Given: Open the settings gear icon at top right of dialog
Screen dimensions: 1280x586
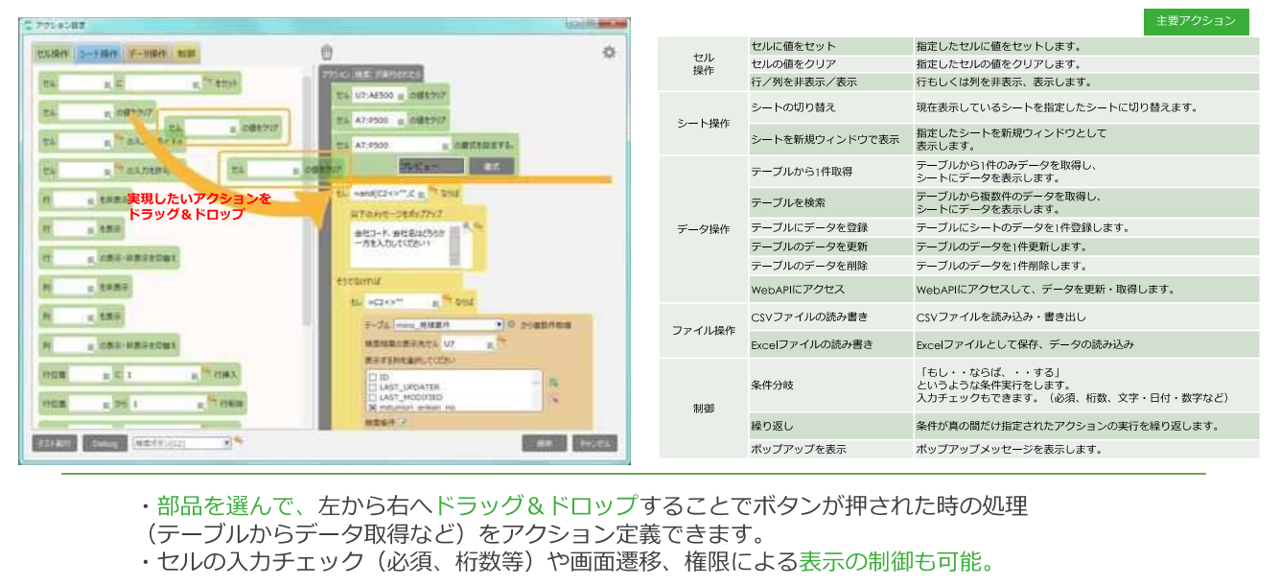Looking at the screenshot, I should 609,53.
